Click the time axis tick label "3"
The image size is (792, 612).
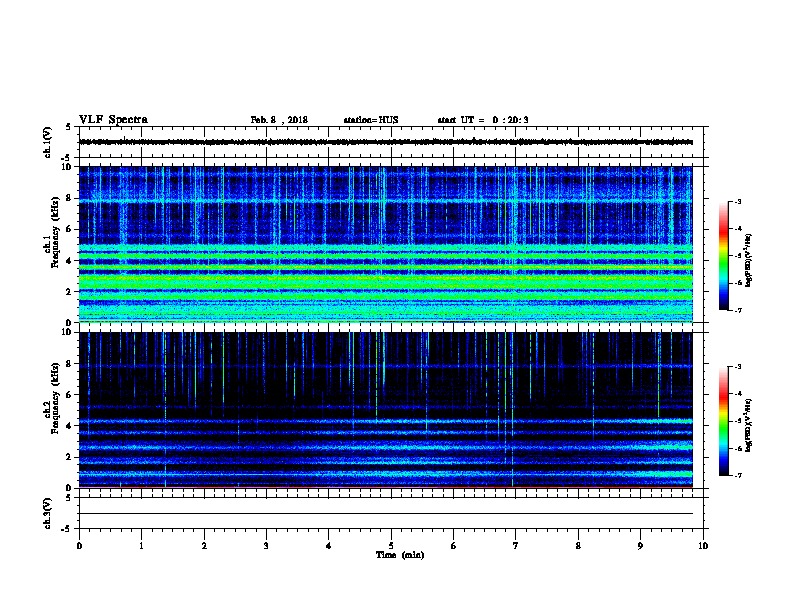pos(266,546)
